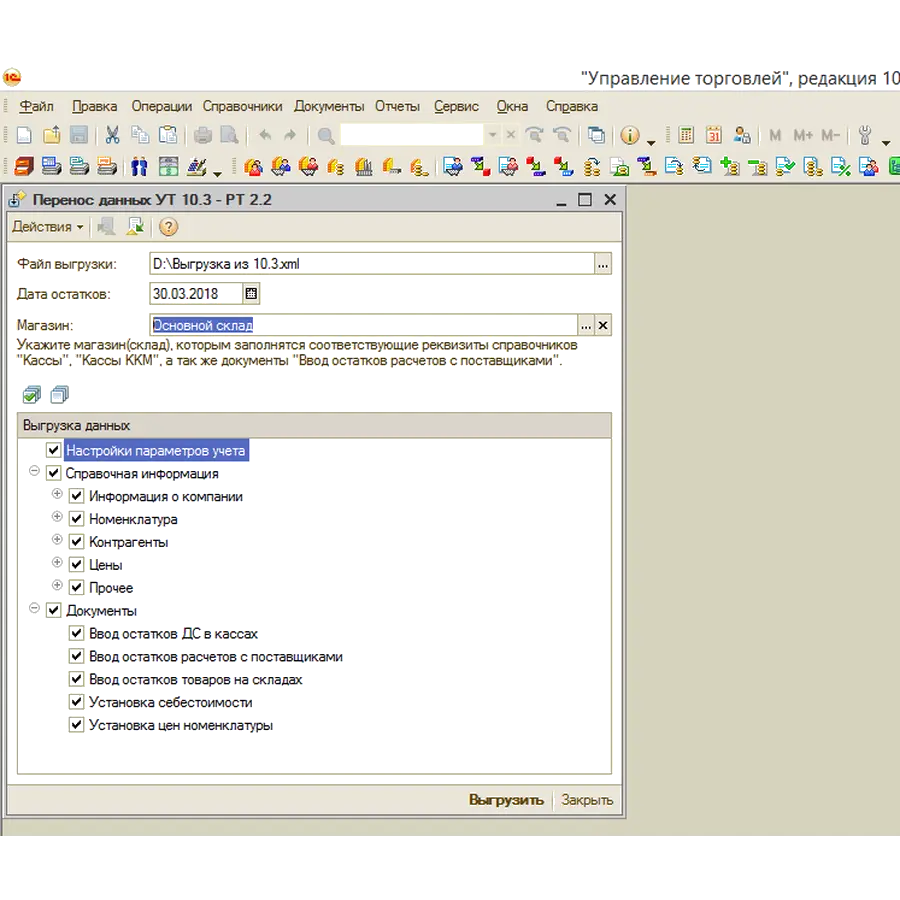The height and width of the screenshot is (900, 900).
Task: Collapse the Справочная информация tree node
Action: pos(34,471)
